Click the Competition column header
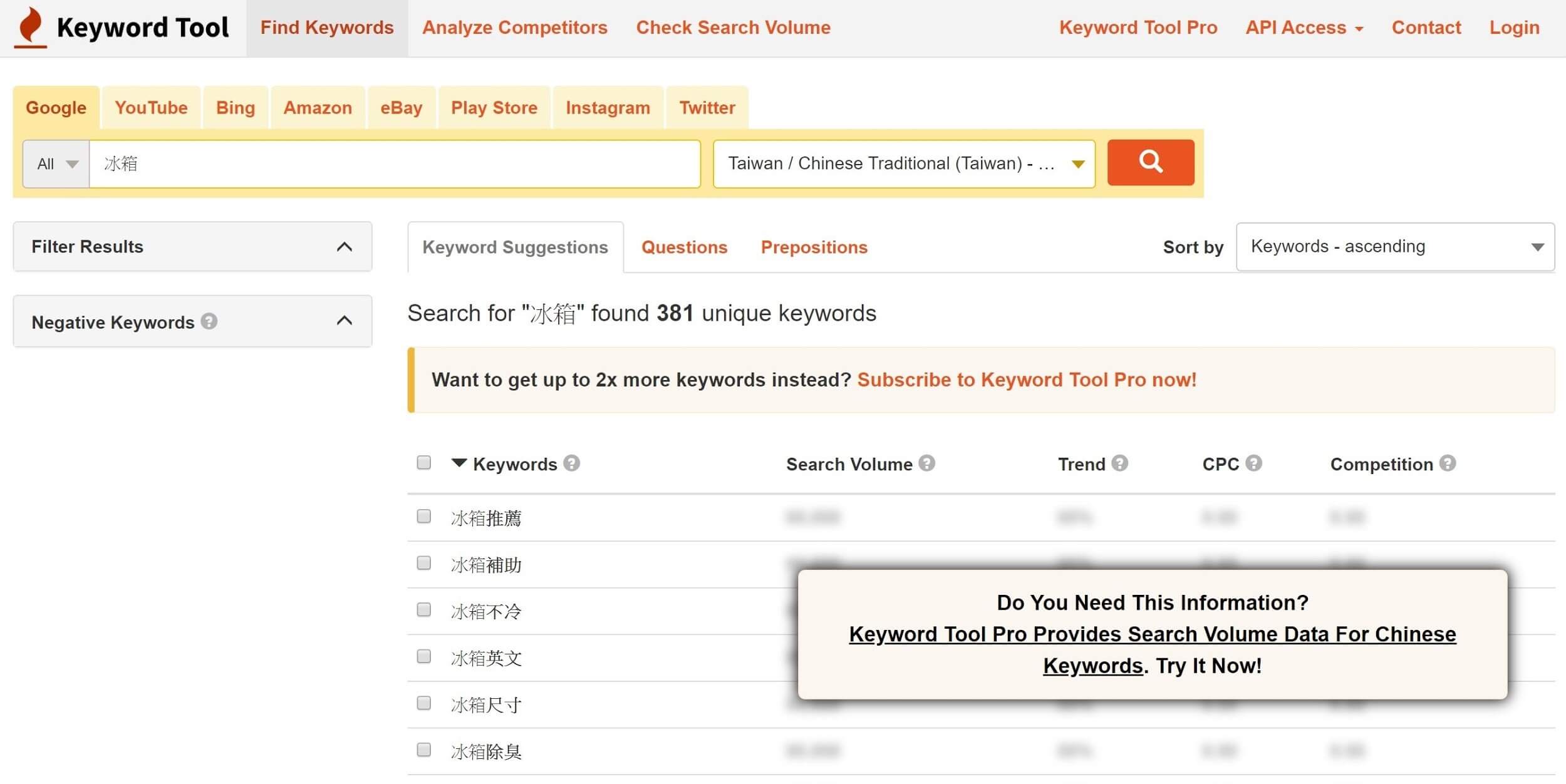1566x784 pixels. click(x=1381, y=464)
